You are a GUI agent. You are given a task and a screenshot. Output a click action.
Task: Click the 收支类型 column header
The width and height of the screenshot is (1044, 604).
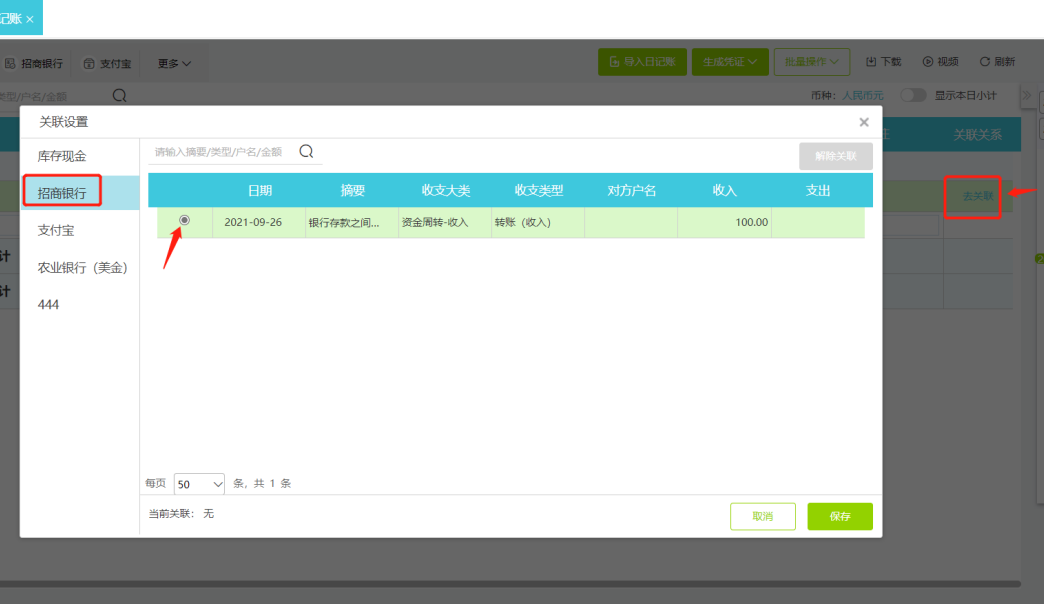(539, 190)
